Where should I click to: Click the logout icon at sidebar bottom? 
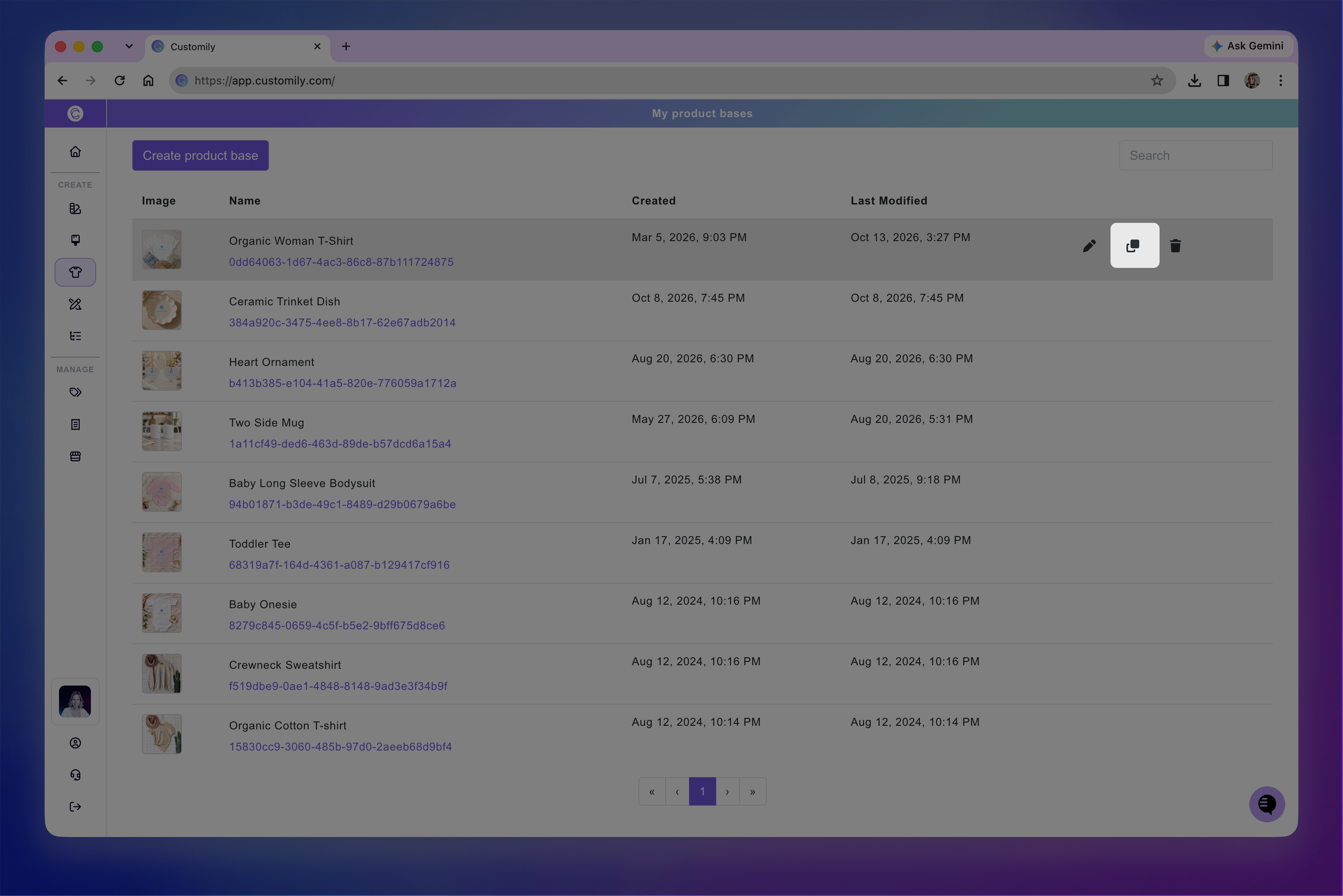pos(75,807)
